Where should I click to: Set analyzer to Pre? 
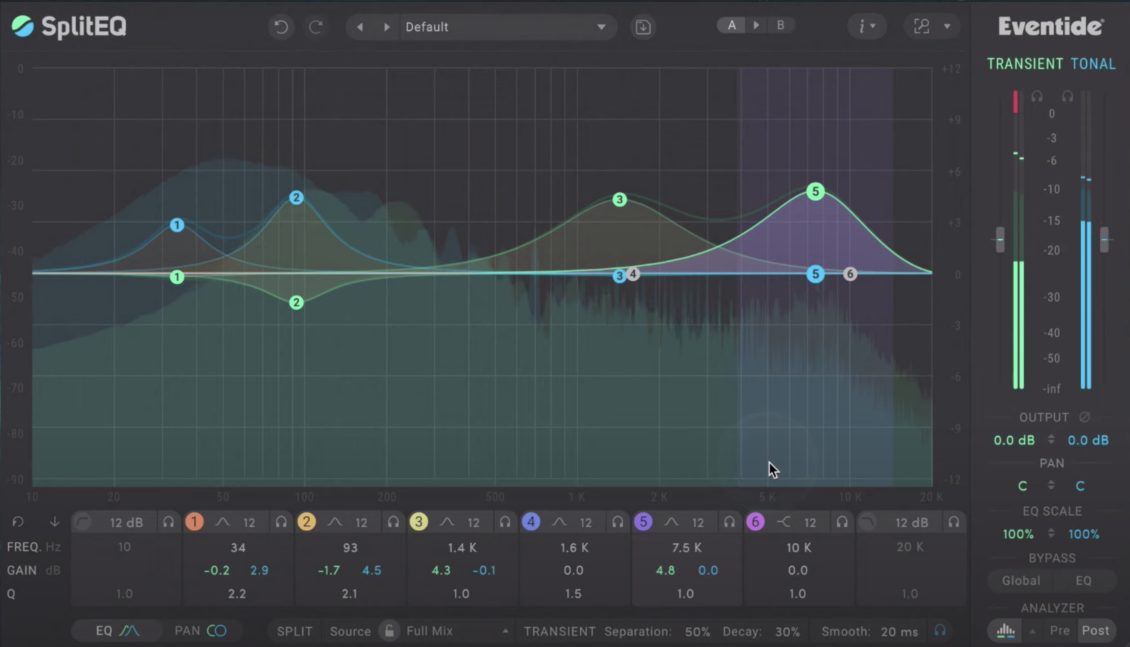click(x=1059, y=630)
